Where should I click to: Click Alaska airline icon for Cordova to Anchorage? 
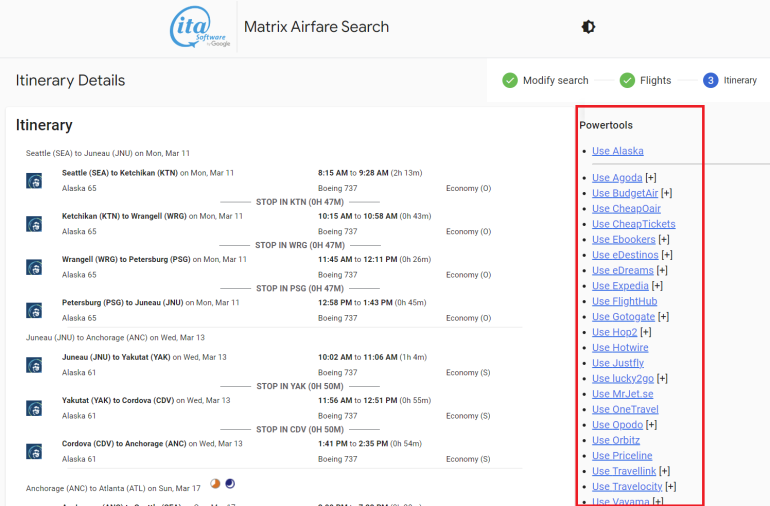click(34, 451)
